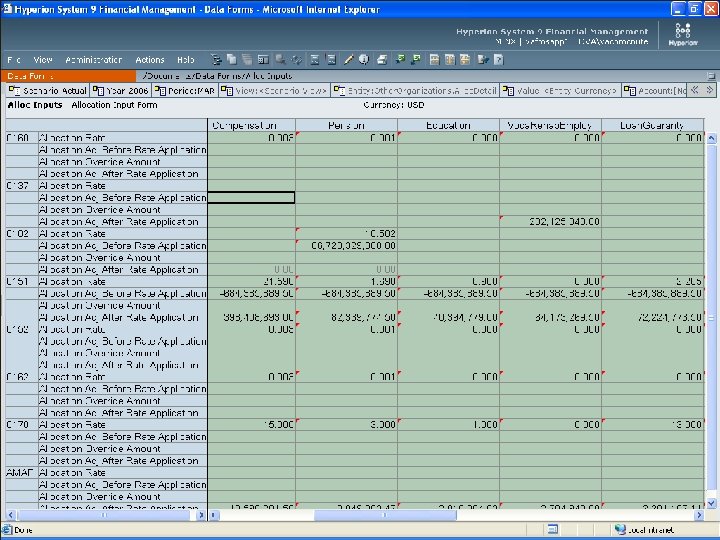The image size is (720, 540).
Task: Open the Value Entity Currency selector
Action: coord(560,90)
